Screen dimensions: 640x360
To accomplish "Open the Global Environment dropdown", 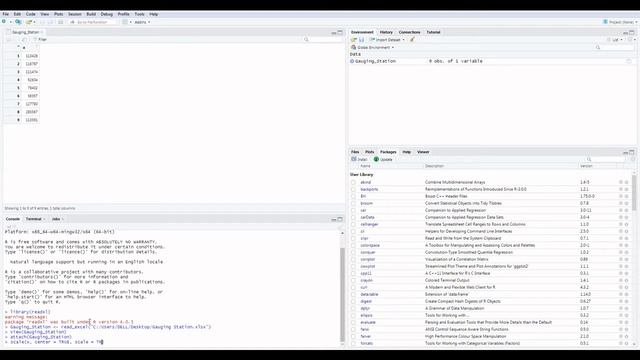I will point(373,47).
